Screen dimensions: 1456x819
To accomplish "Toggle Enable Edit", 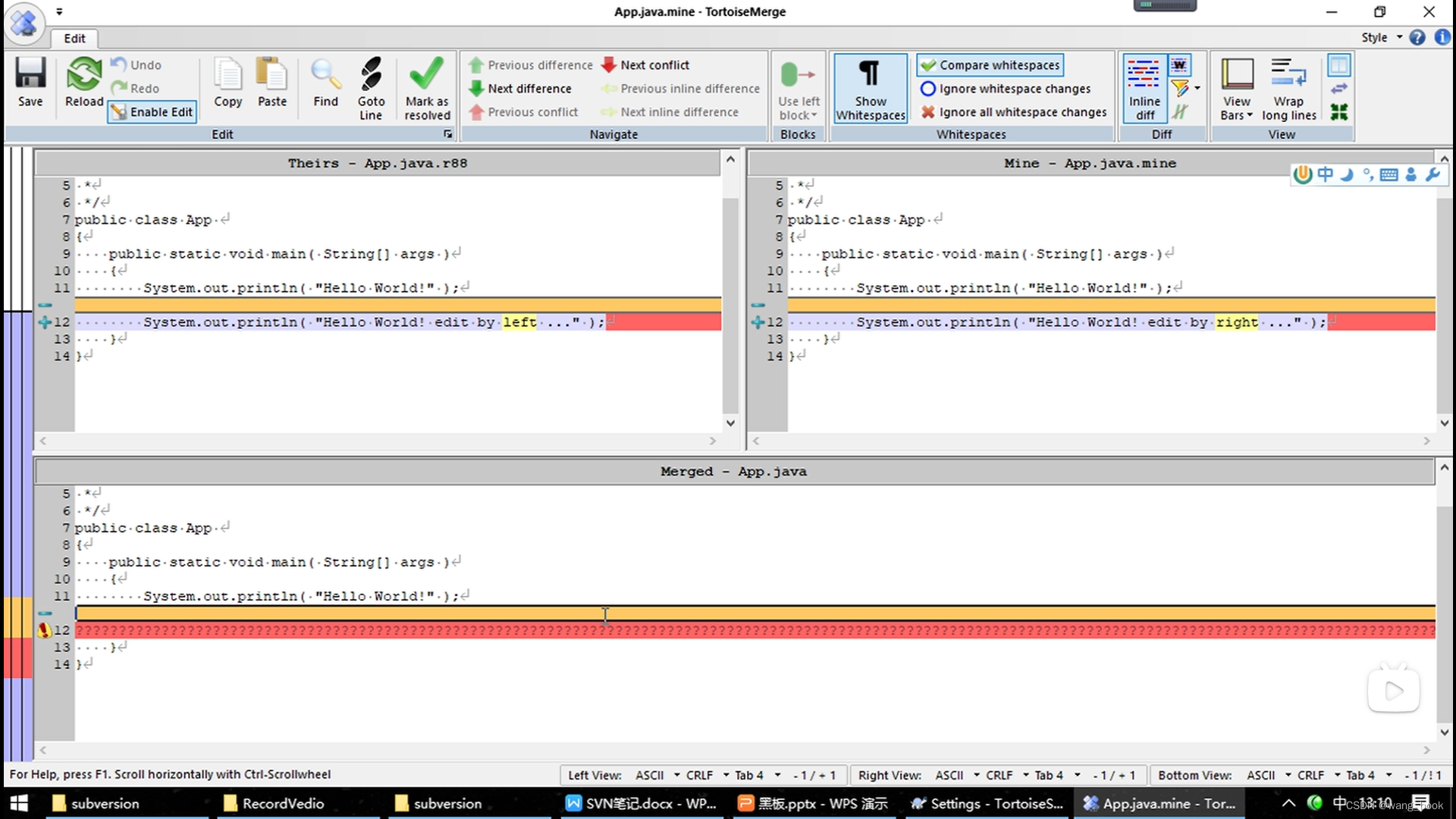I will pos(152,112).
